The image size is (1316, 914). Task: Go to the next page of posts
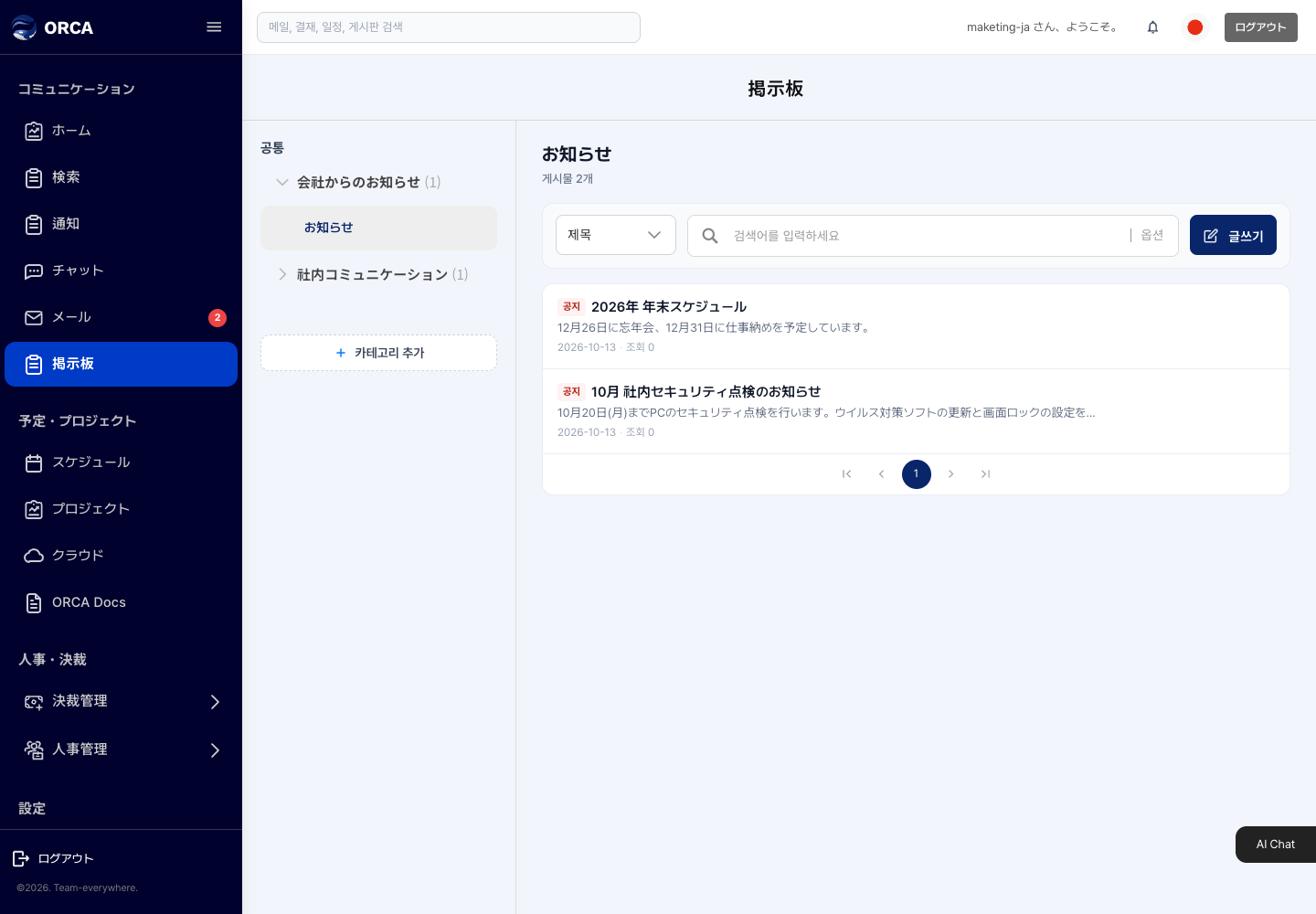tap(951, 474)
